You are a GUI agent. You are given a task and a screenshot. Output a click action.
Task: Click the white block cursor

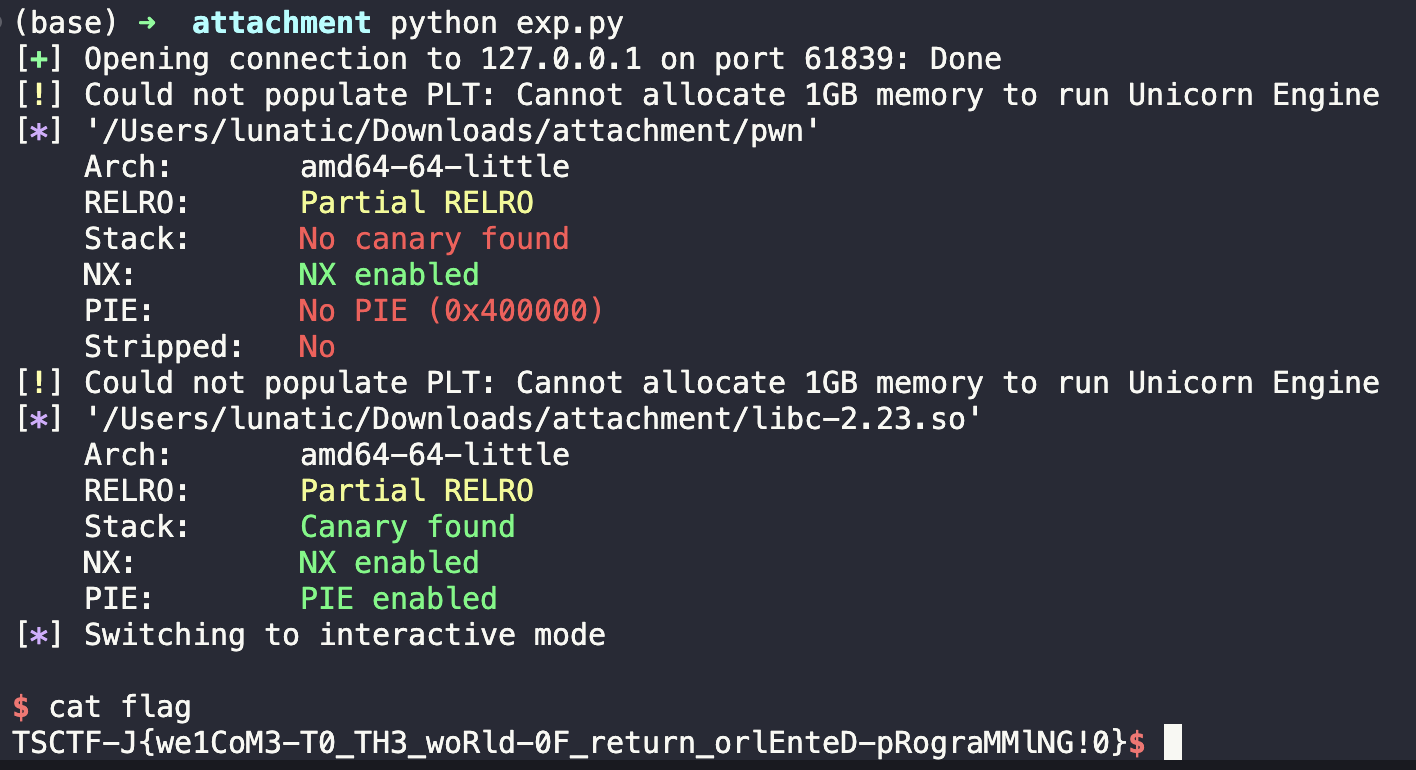coord(1173,743)
